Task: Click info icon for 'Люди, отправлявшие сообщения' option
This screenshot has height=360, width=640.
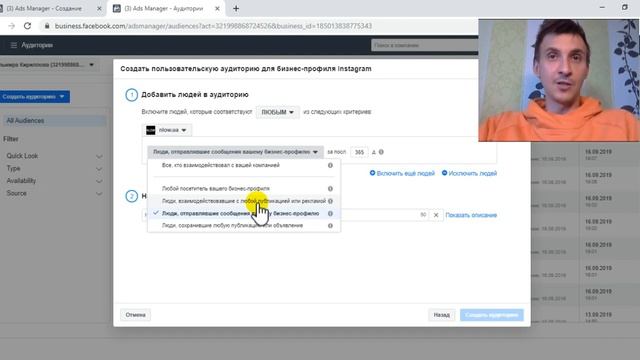Action: [330, 213]
